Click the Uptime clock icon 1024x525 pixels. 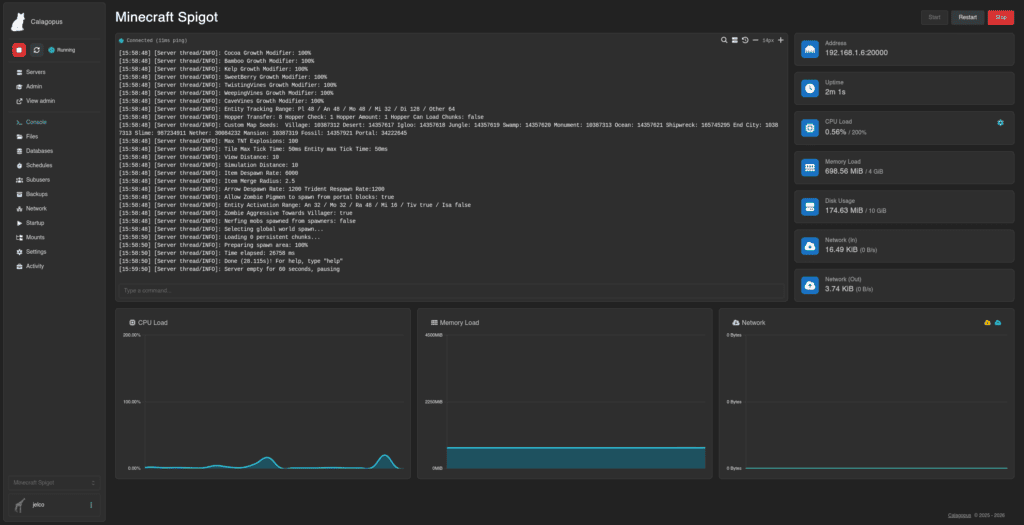point(810,88)
